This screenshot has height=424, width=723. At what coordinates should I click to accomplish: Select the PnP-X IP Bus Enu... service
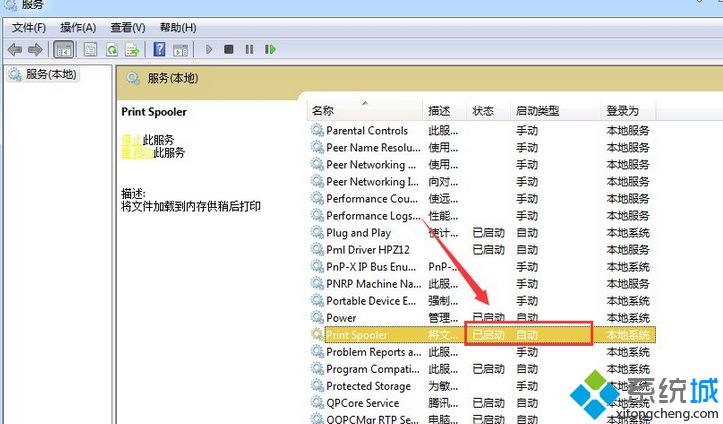tap(482, 267)
